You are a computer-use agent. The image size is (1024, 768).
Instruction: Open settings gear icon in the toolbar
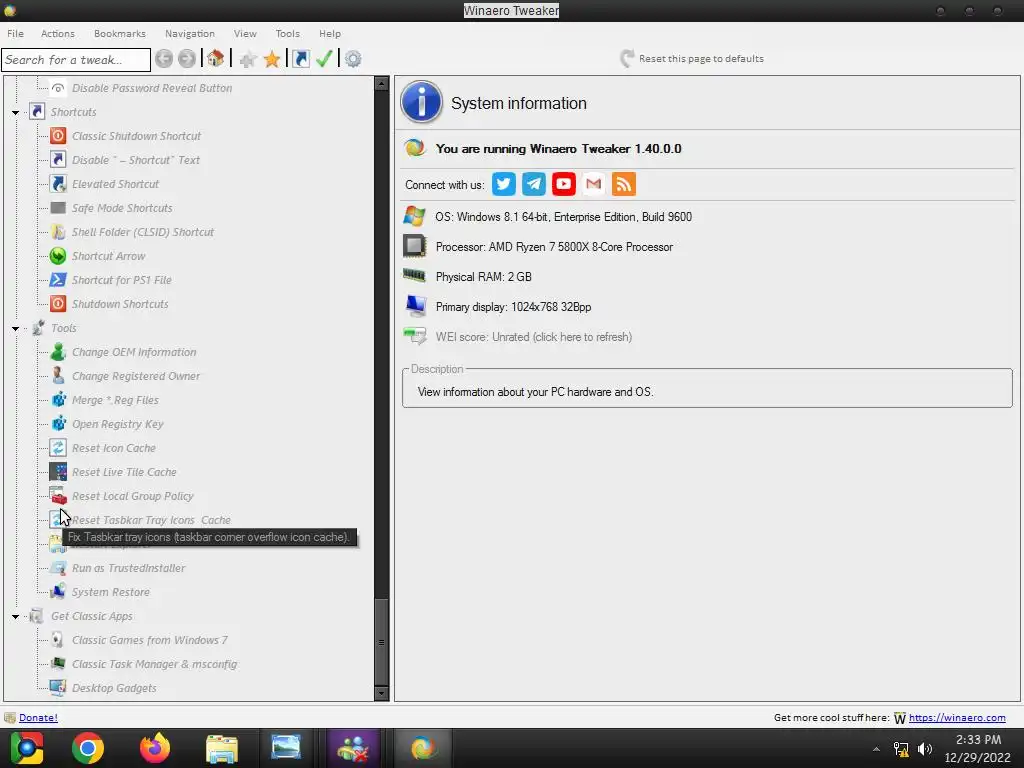tap(353, 59)
